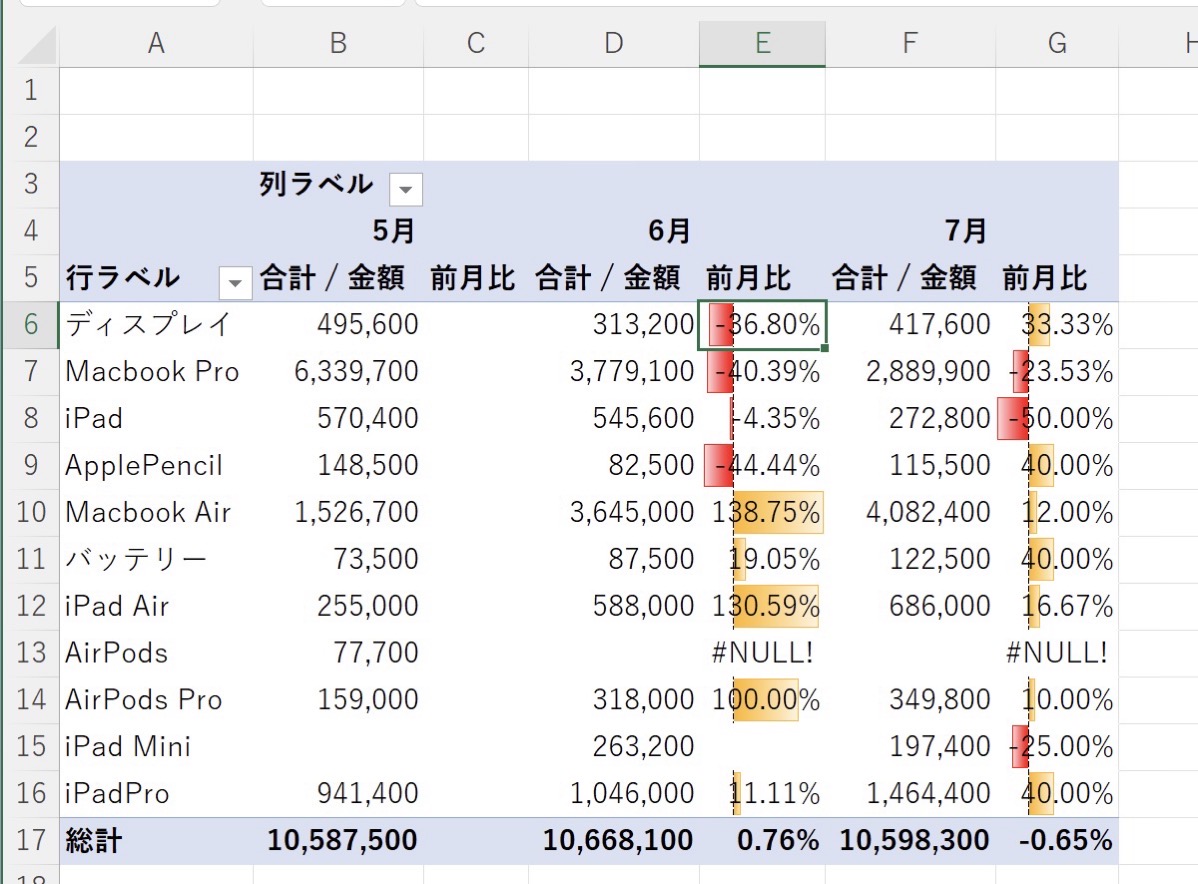
Task: Select cell with value 1,464,400
Action: 910,793
